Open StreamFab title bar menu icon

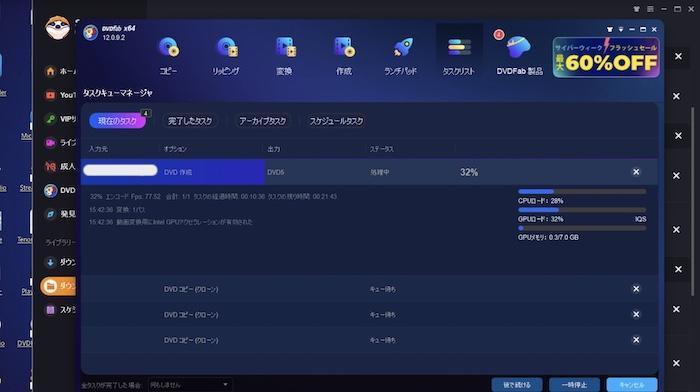tap(650, 9)
